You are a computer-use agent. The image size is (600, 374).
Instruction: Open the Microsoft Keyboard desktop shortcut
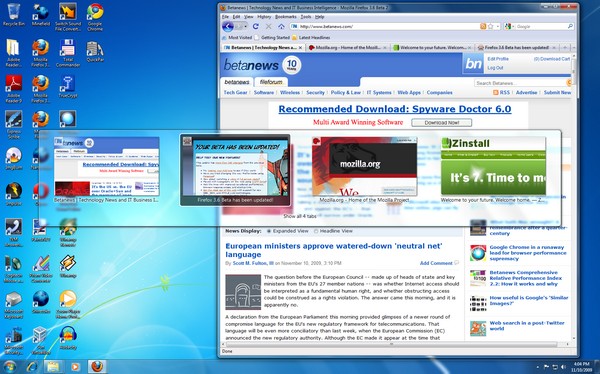pyautogui.click(x=13, y=305)
